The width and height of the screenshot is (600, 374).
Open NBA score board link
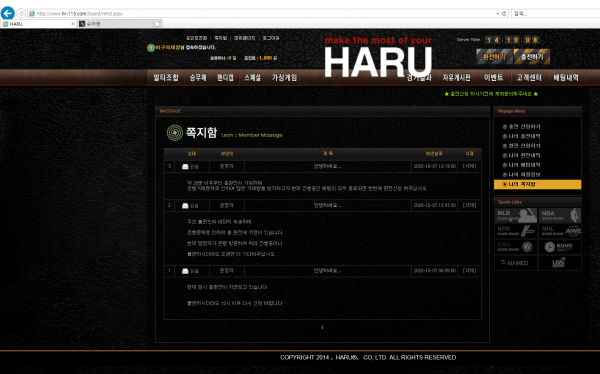(x=560, y=216)
